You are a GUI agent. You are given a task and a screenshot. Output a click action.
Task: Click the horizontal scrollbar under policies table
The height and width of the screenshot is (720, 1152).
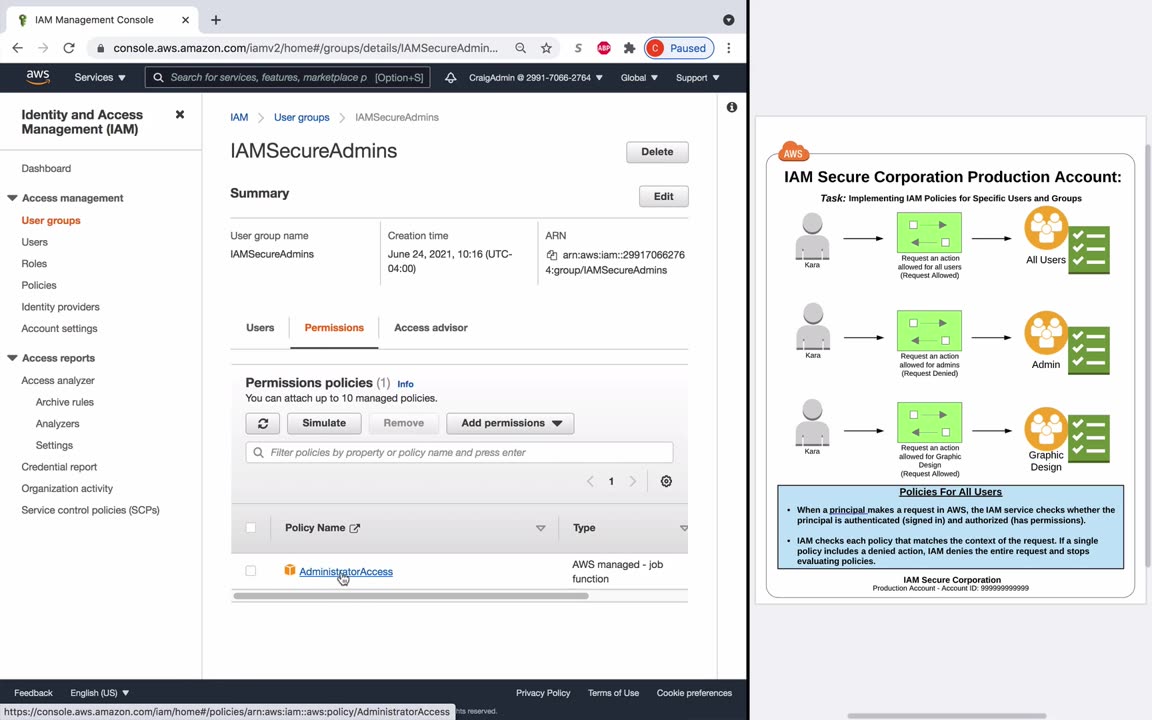point(411,596)
